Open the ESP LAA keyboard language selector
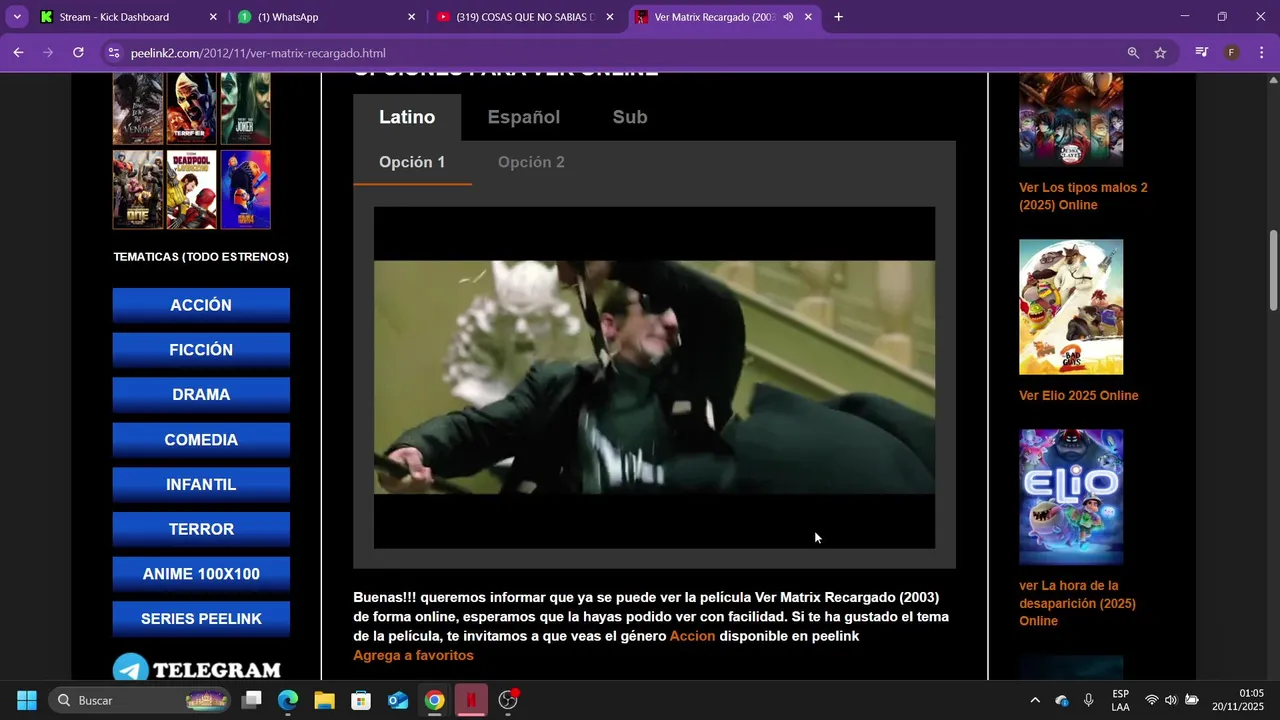The height and width of the screenshot is (720, 1280). [x=1120, y=700]
